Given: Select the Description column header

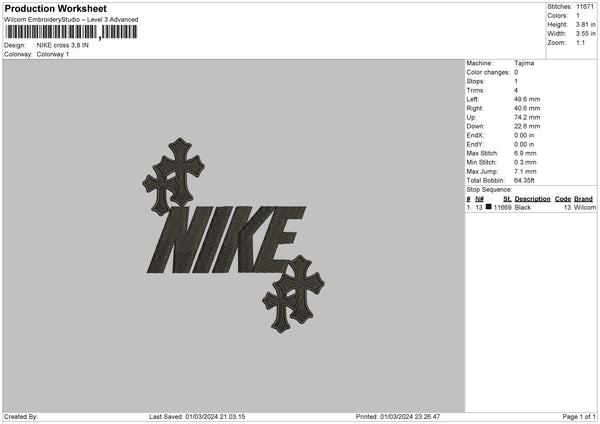Looking at the screenshot, I should 532,199.
